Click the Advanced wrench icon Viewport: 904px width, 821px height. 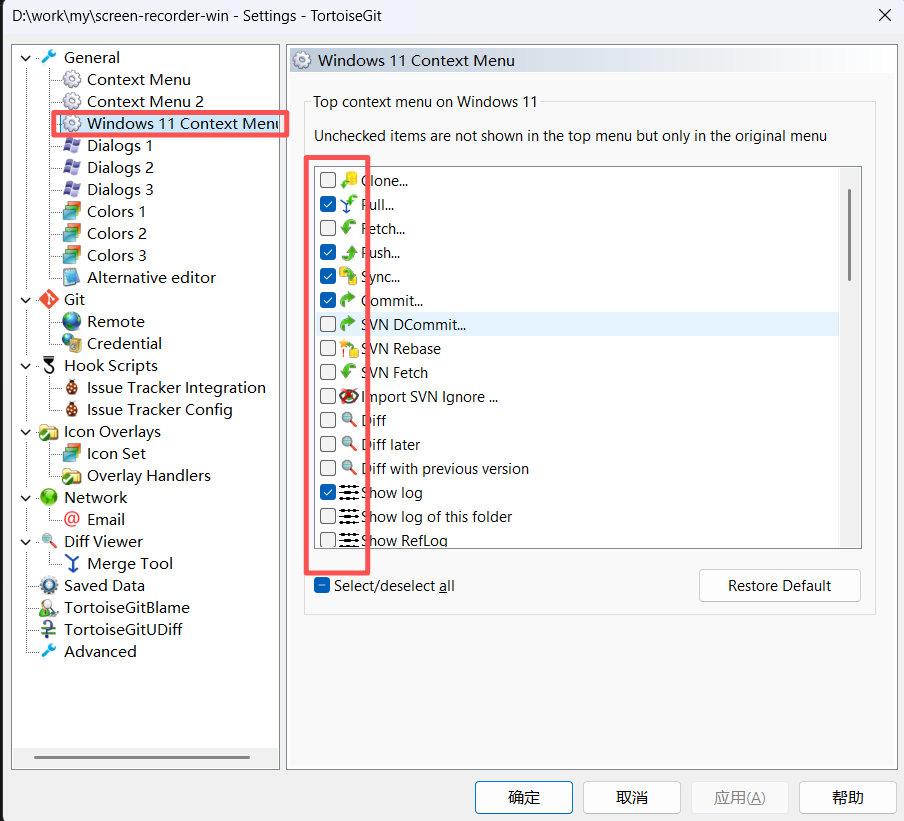pyautogui.click(x=49, y=651)
